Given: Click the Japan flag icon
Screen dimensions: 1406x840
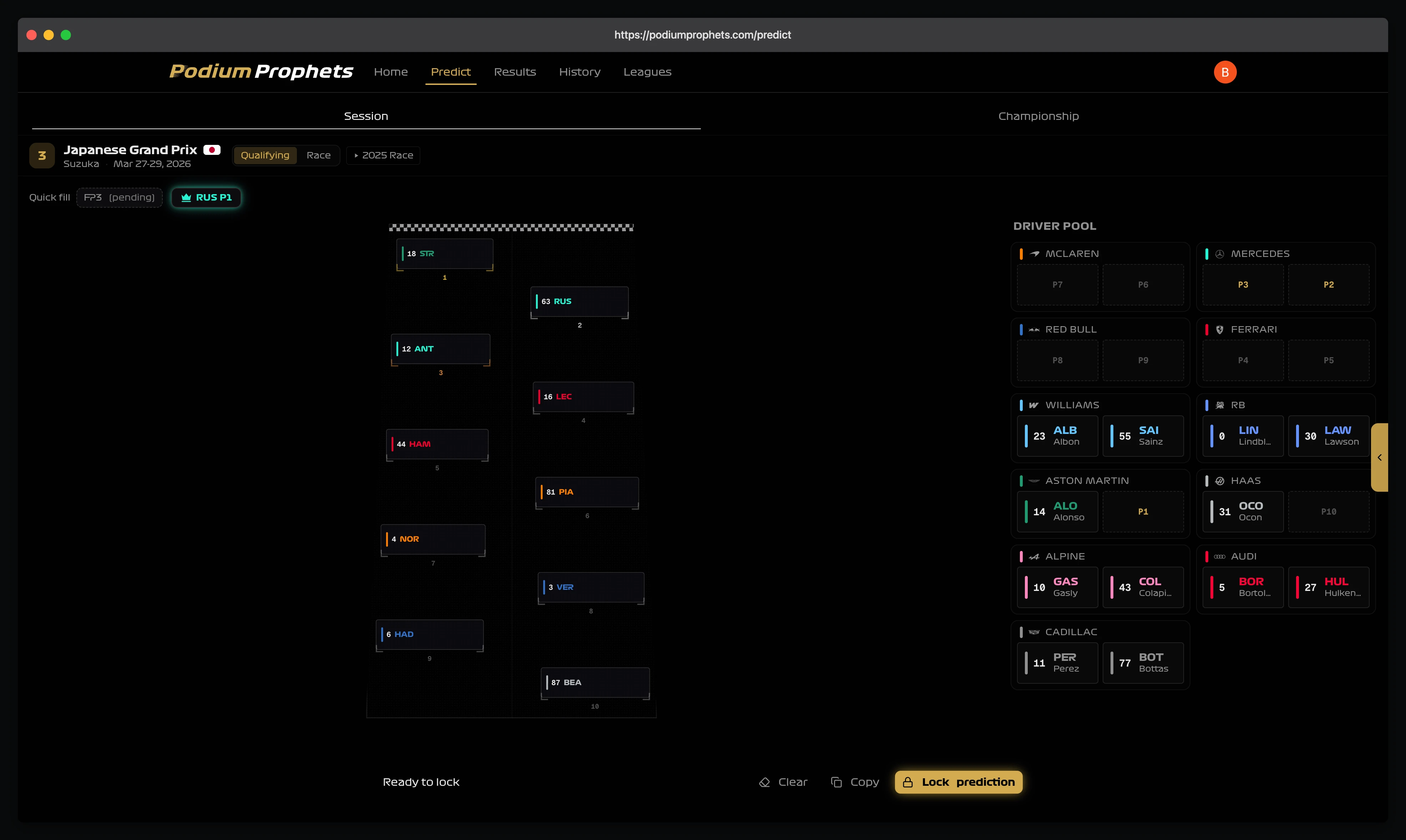Looking at the screenshot, I should [x=212, y=150].
